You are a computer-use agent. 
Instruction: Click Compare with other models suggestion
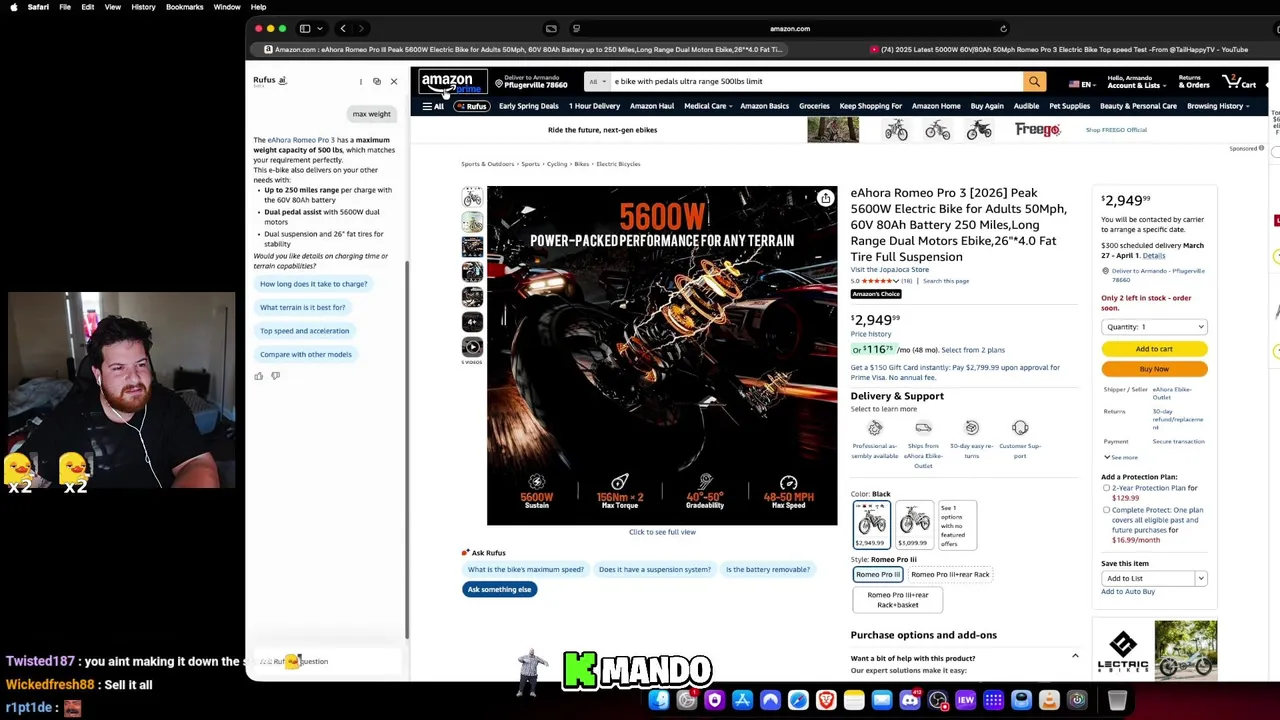click(306, 354)
